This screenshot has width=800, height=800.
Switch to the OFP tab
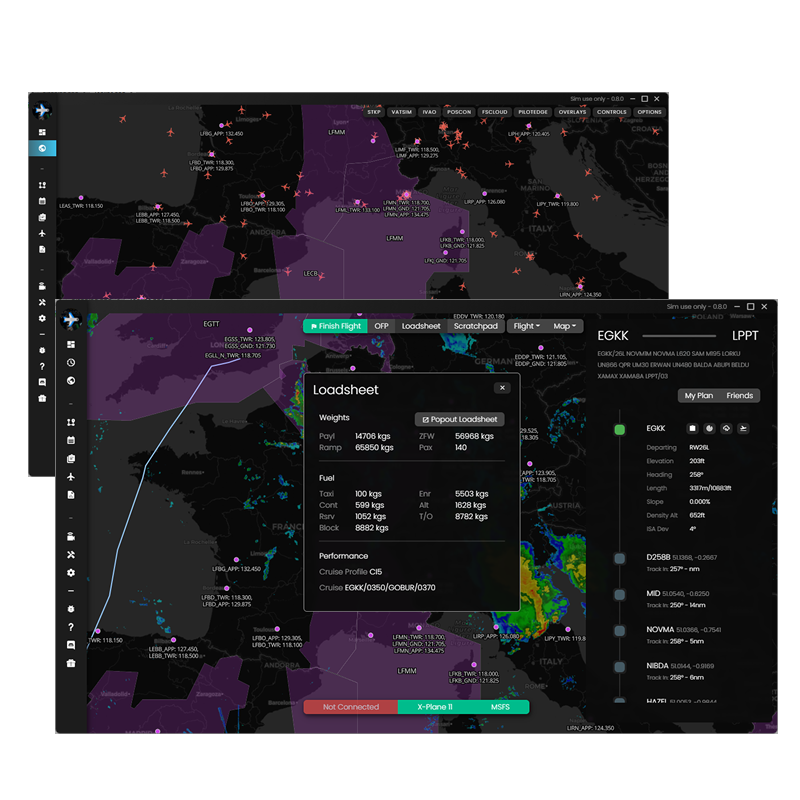tap(382, 326)
